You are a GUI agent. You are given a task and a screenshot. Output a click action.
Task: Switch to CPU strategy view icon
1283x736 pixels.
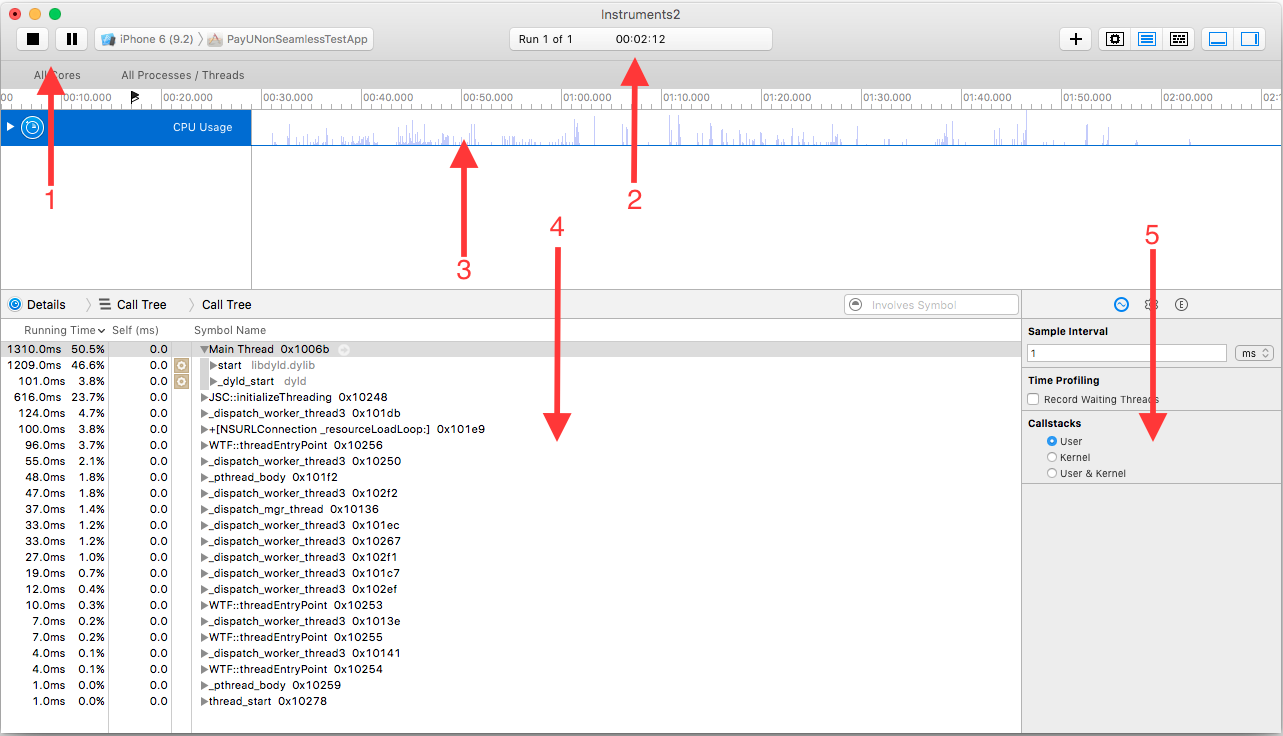[x=1116, y=39]
